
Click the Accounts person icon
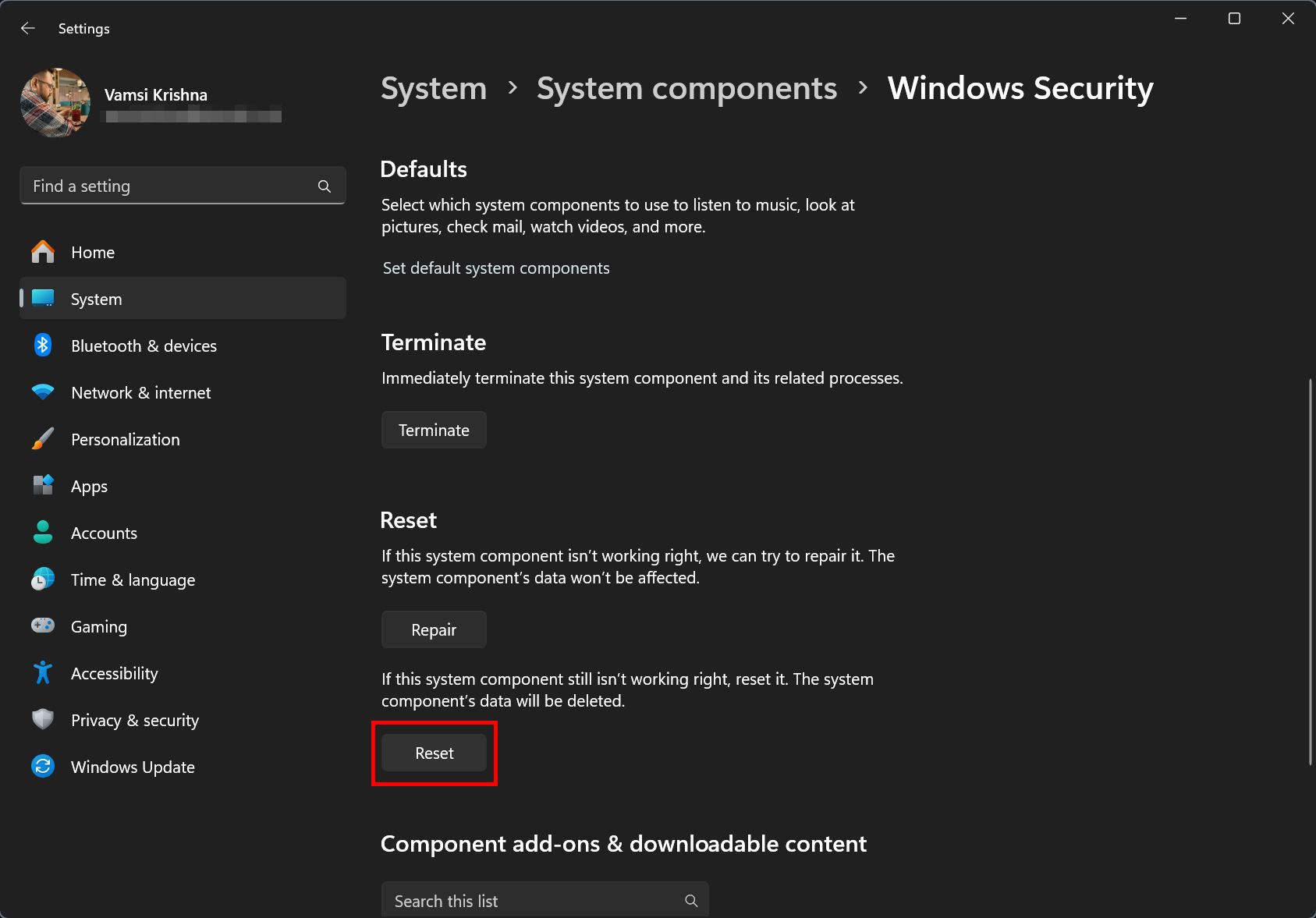tap(43, 533)
